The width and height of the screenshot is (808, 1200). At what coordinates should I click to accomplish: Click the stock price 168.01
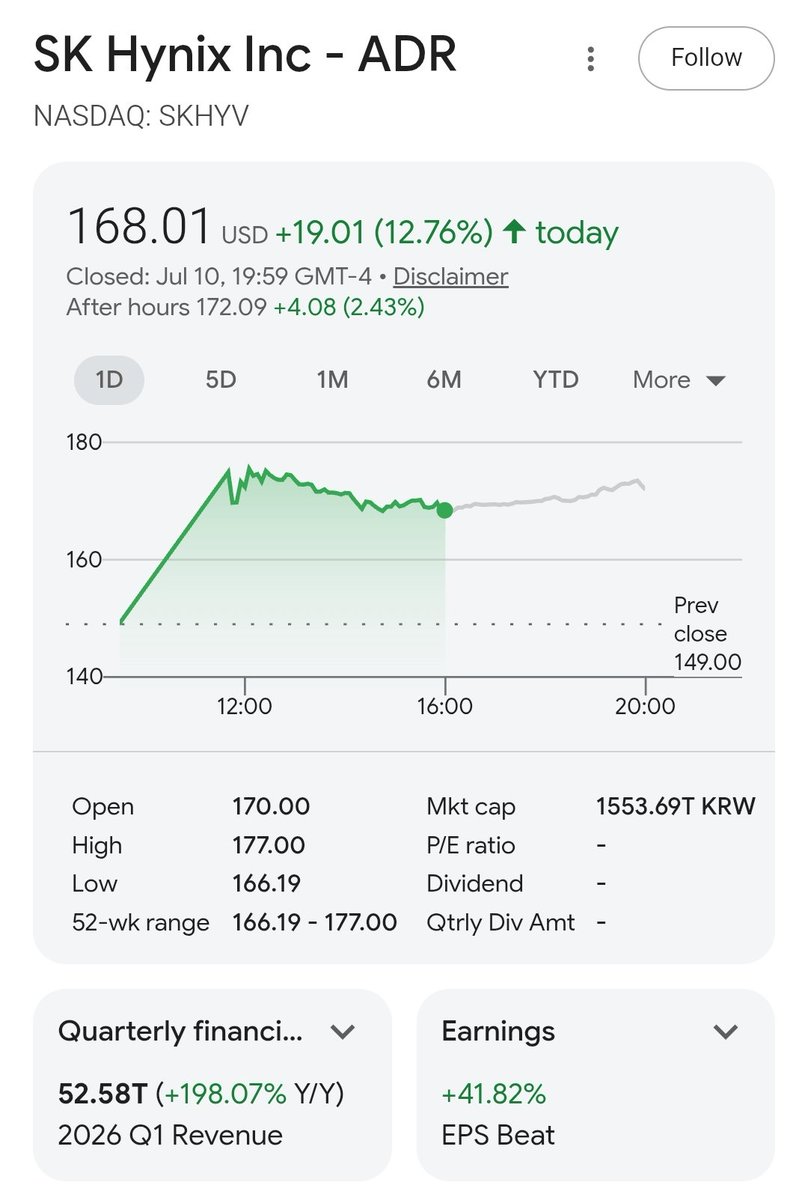[x=139, y=226]
